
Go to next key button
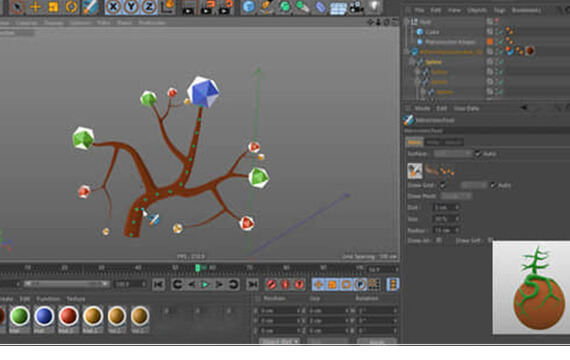(233, 284)
